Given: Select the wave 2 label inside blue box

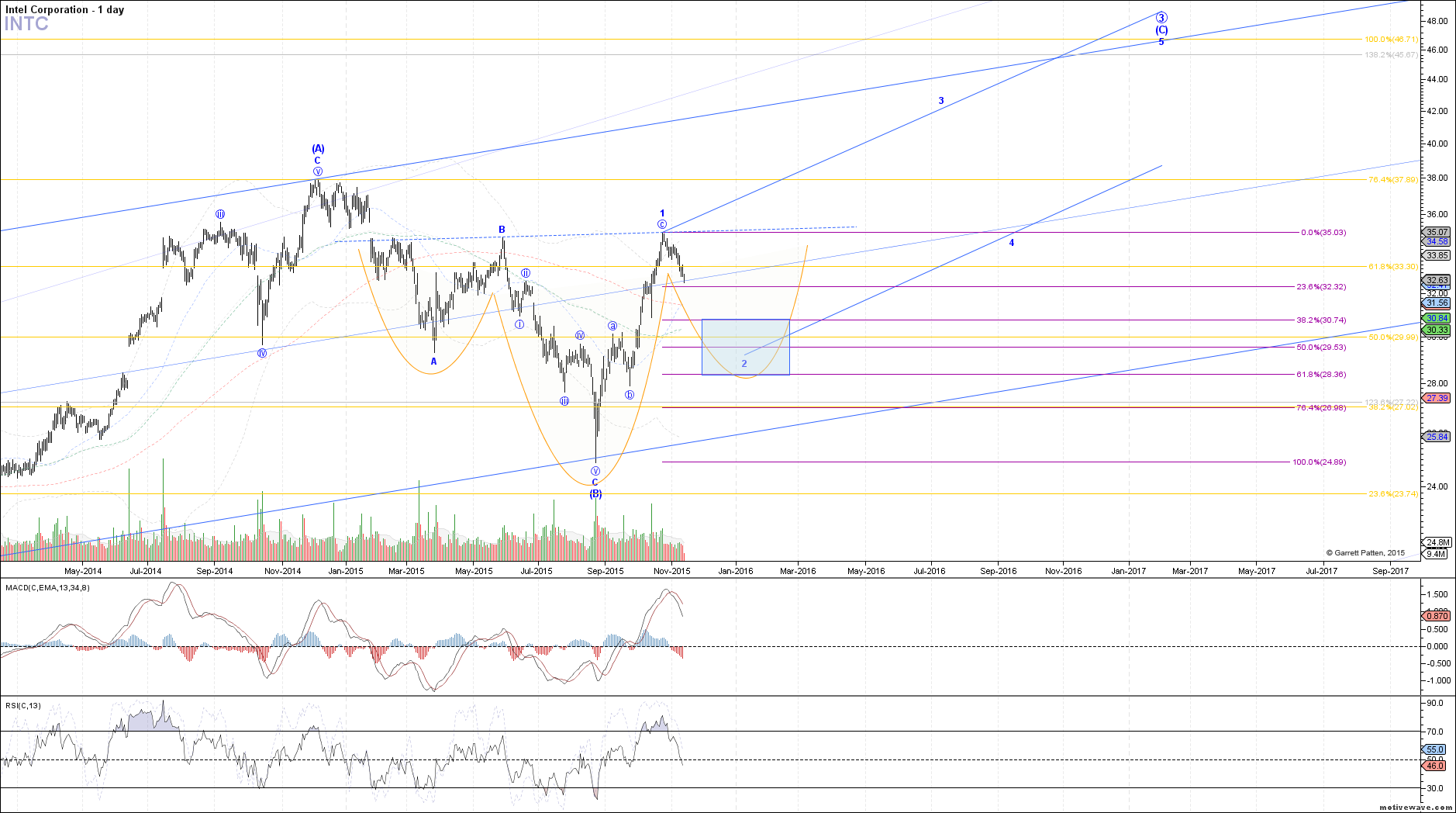Looking at the screenshot, I should tap(744, 363).
